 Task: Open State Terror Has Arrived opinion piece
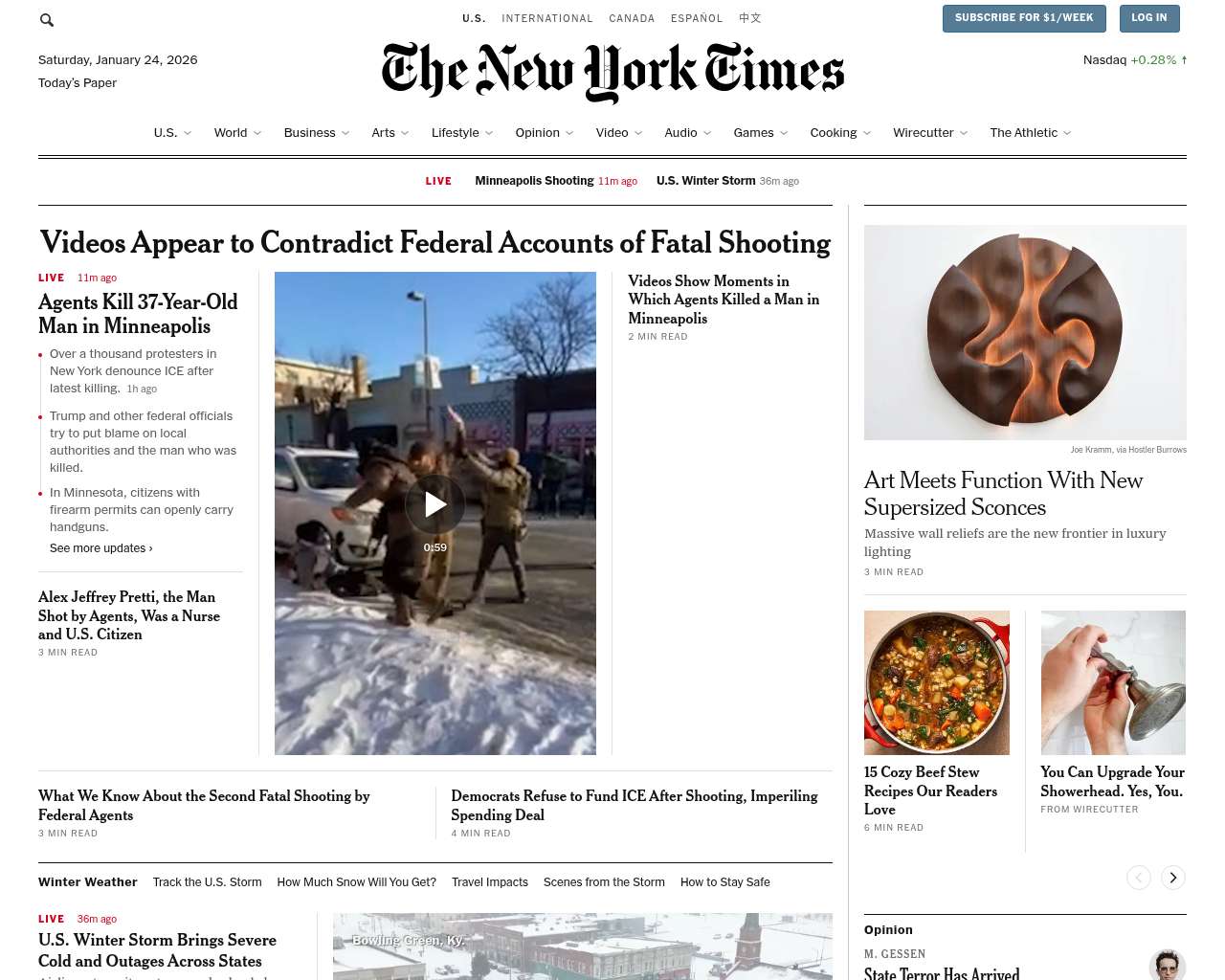point(942,973)
